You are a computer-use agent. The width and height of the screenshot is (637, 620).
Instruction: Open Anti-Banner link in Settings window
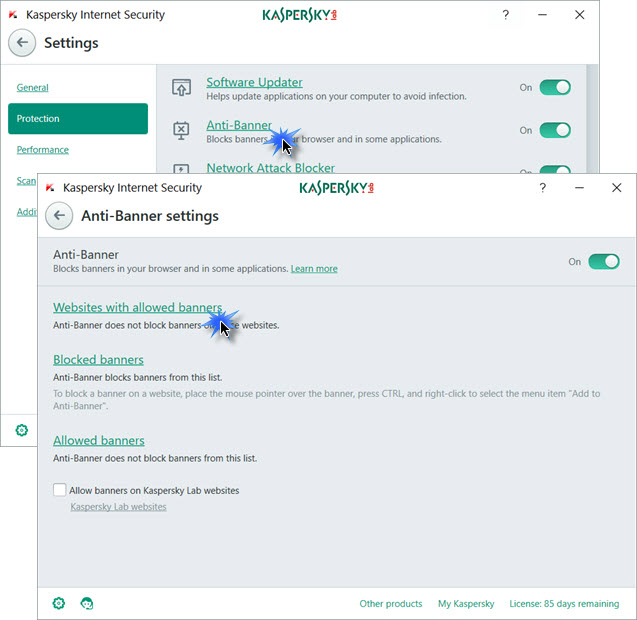click(239, 125)
